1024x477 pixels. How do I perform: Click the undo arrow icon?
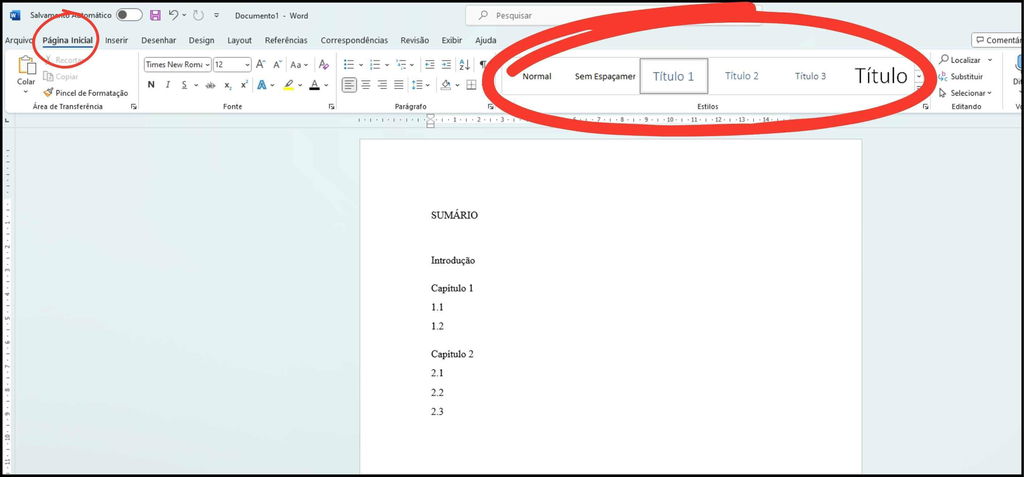coord(173,15)
